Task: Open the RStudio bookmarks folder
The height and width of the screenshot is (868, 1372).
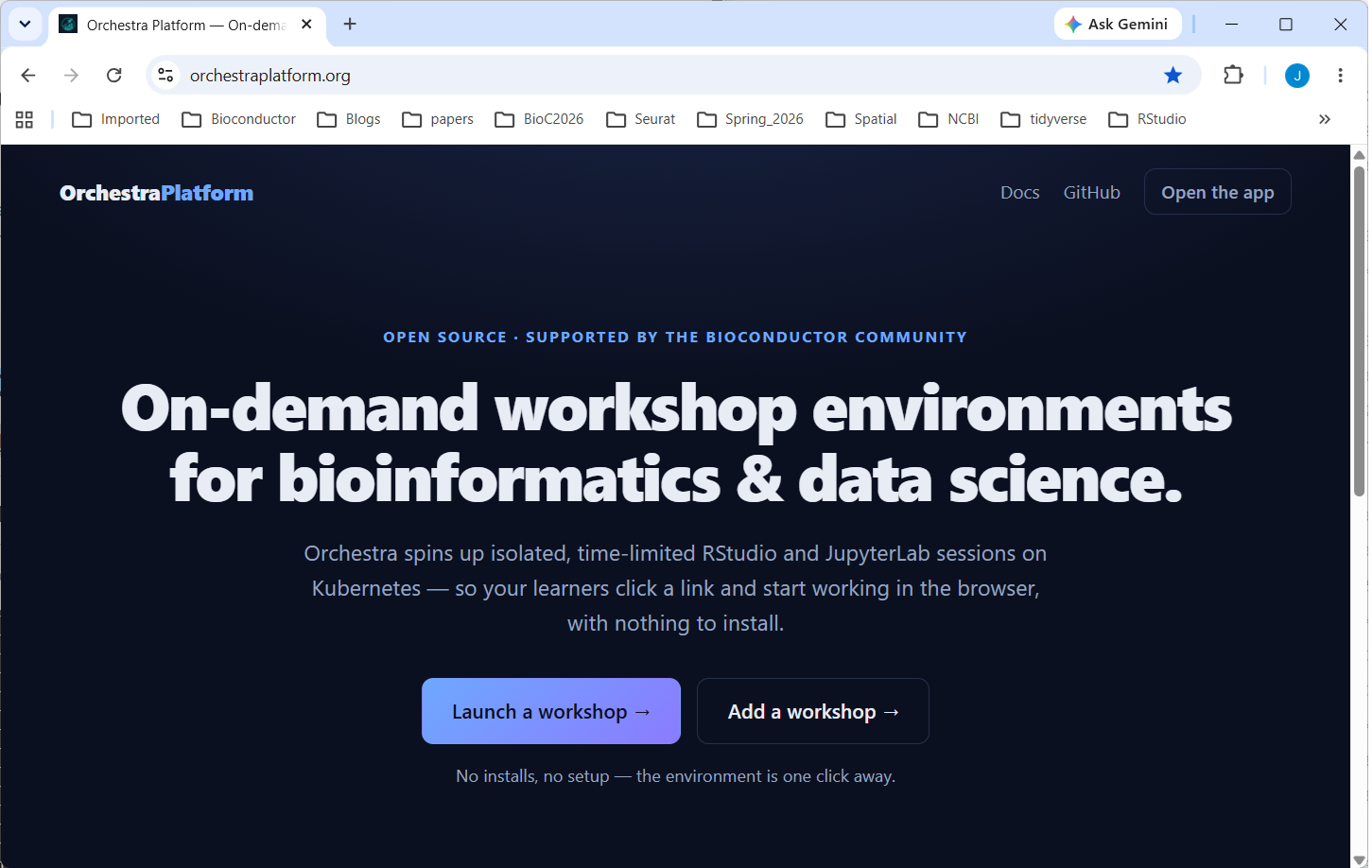Action: click(1148, 119)
